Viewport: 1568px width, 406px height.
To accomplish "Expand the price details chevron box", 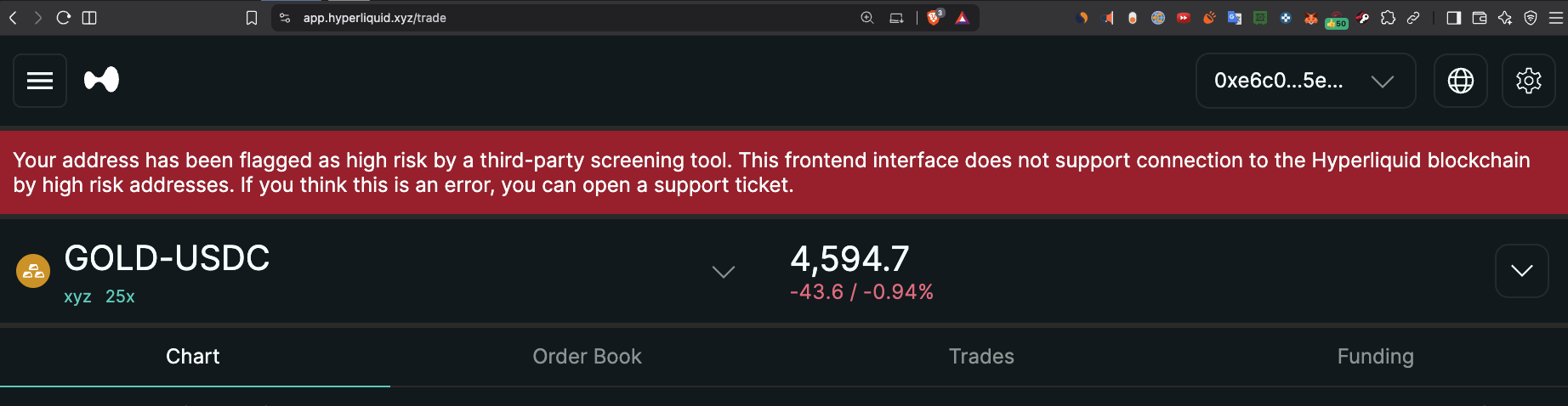I will click(x=1522, y=271).
